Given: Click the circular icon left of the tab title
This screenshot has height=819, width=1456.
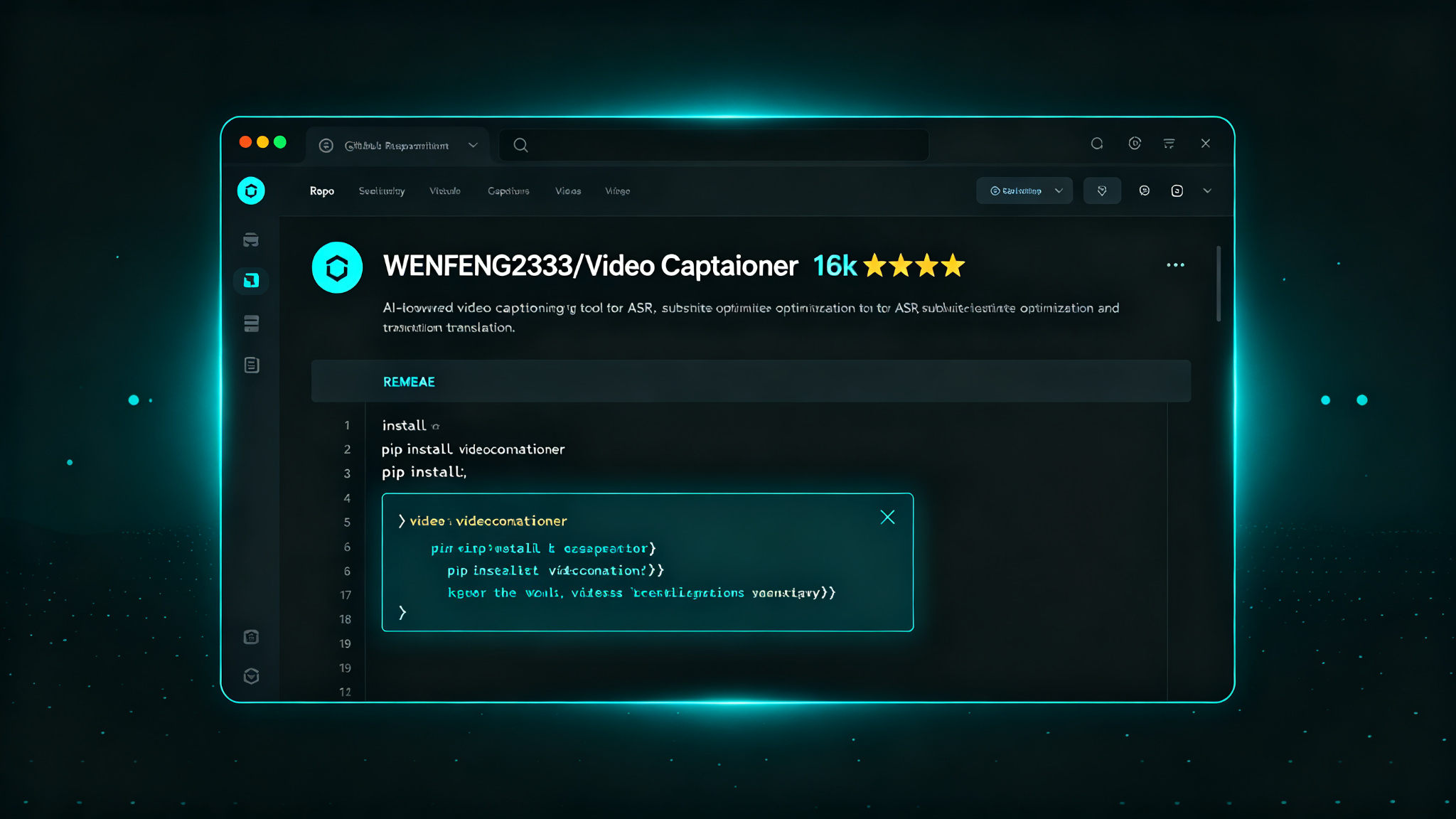Looking at the screenshot, I should click(326, 146).
